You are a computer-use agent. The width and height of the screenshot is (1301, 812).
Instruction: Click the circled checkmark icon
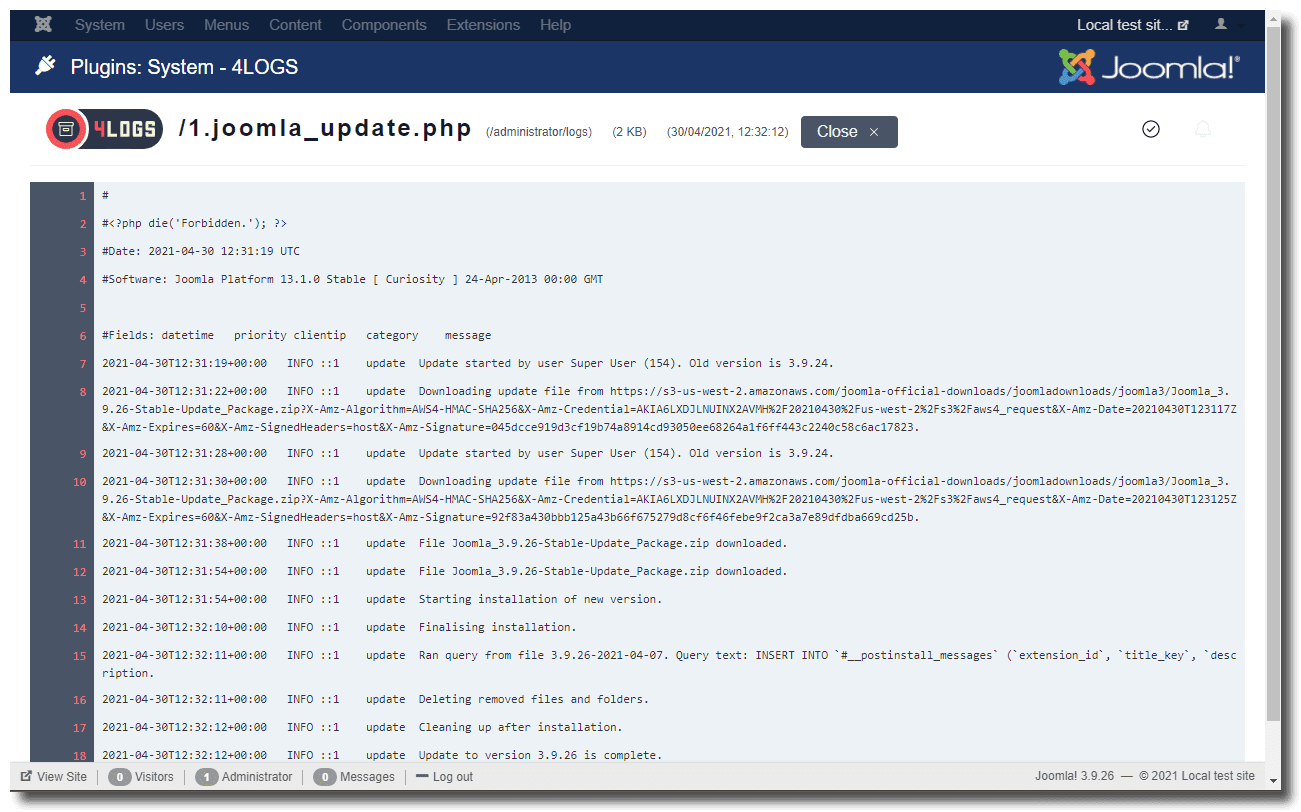(1151, 129)
